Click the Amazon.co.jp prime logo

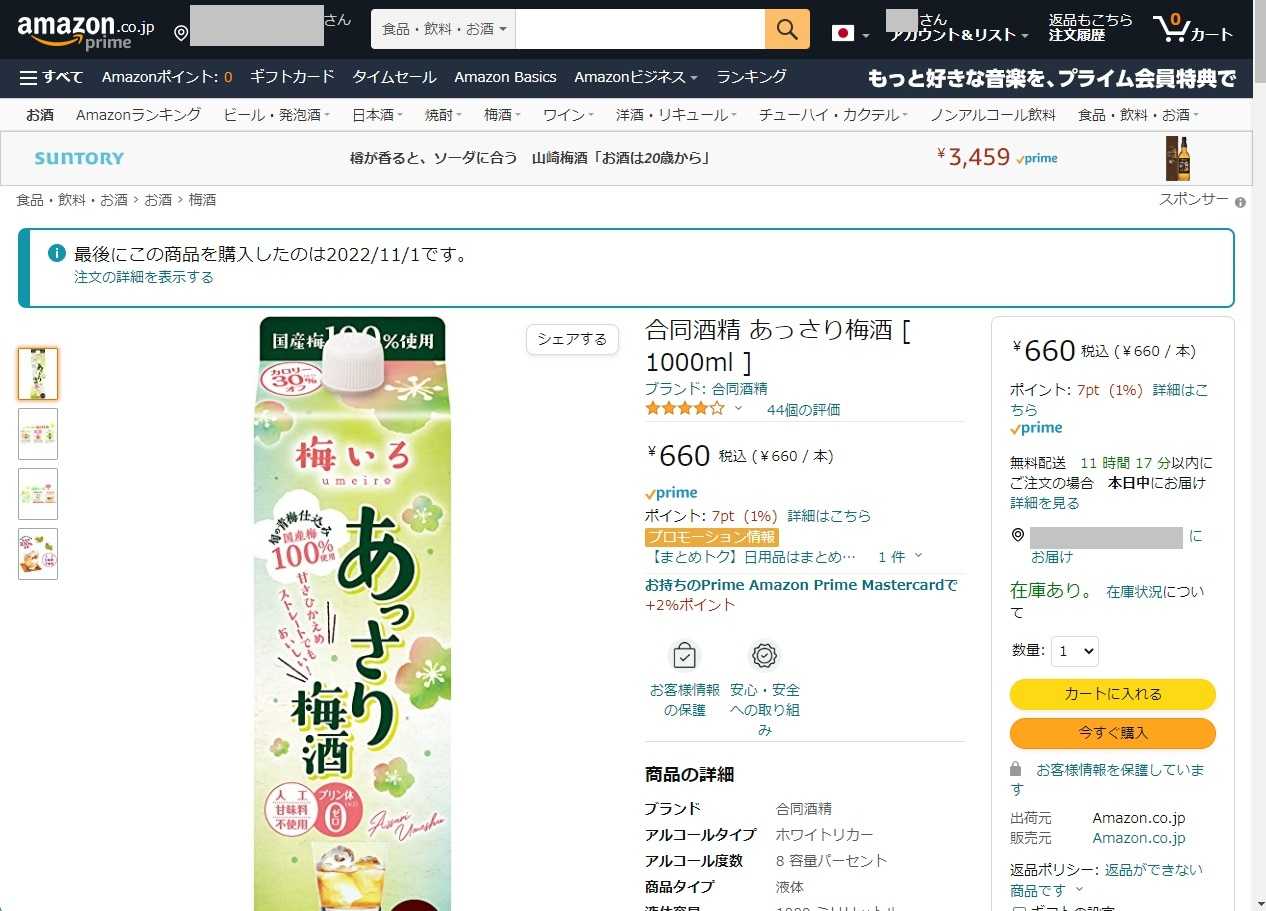pyautogui.click(x=85, y=31)
